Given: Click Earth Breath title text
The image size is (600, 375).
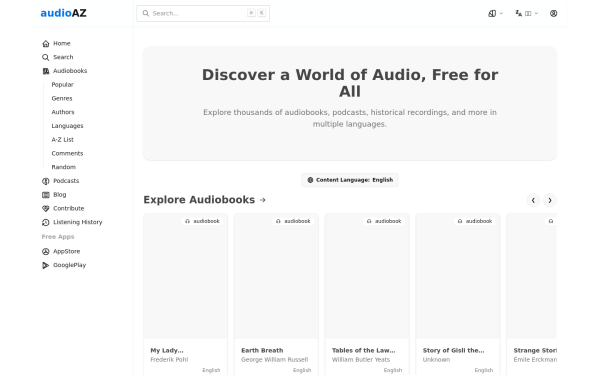Looking at the screenshot, I should (262, 351).
